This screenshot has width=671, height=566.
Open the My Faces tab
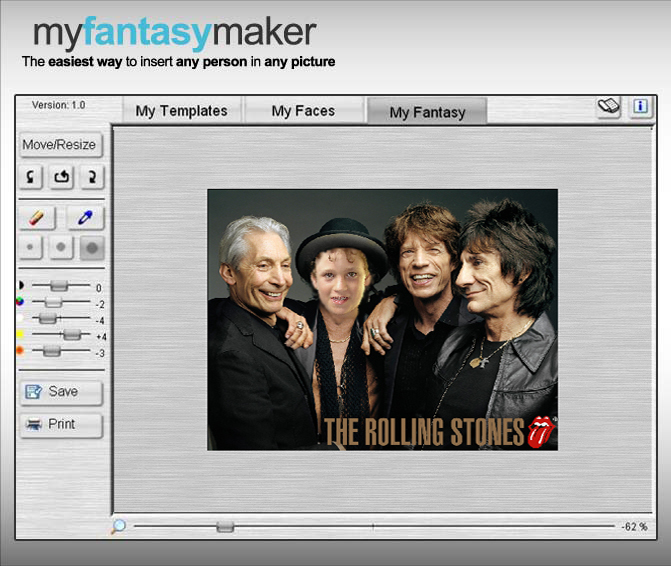303,111
